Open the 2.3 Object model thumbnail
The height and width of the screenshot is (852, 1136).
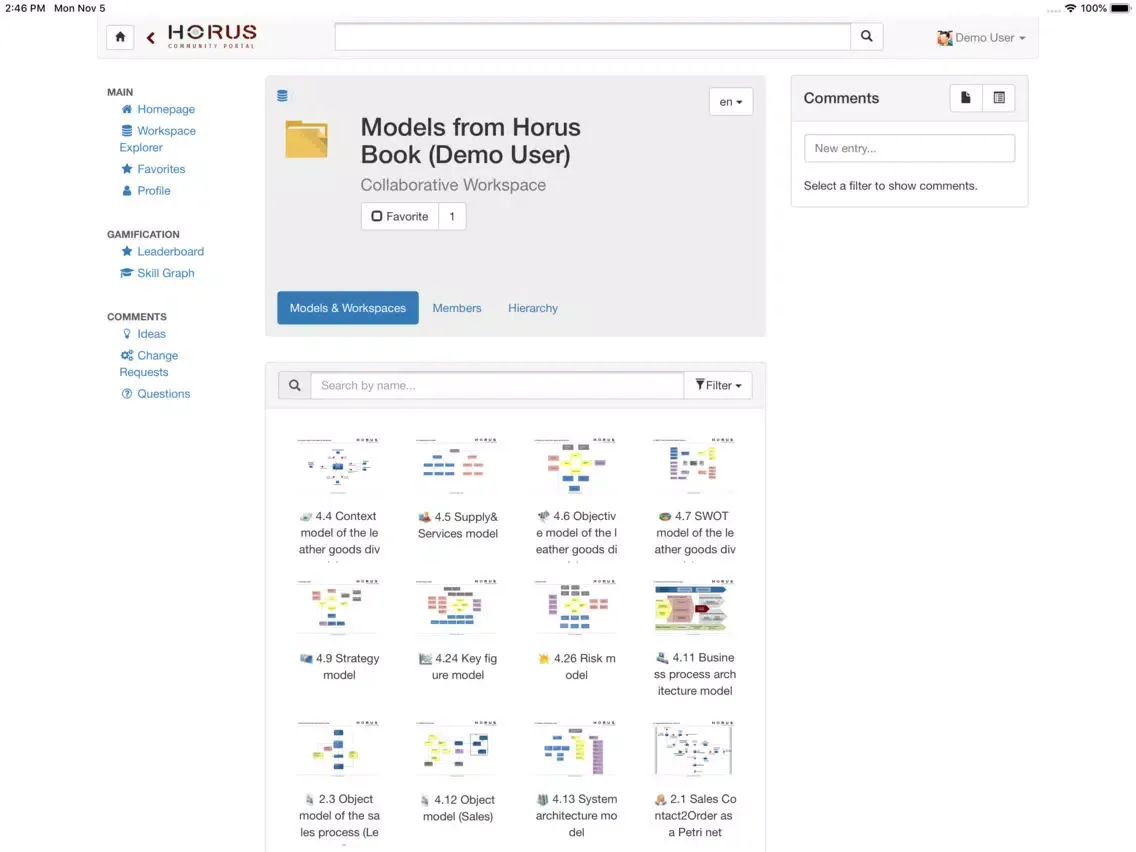click(338, 748)
